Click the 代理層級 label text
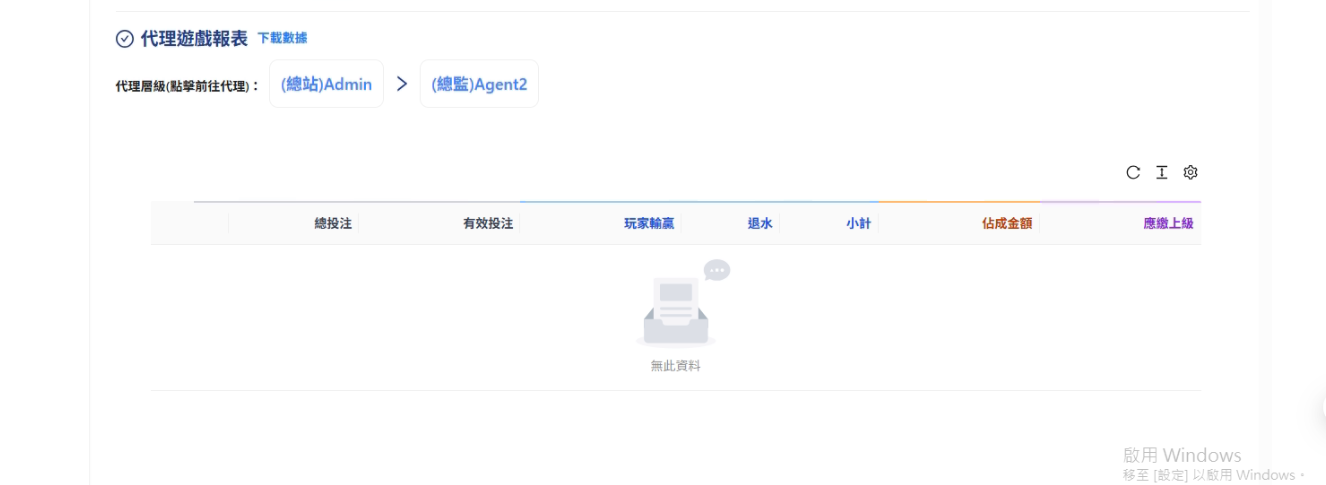The width and height of the screenshot is (1326, 485). click(x=187, y=86)
